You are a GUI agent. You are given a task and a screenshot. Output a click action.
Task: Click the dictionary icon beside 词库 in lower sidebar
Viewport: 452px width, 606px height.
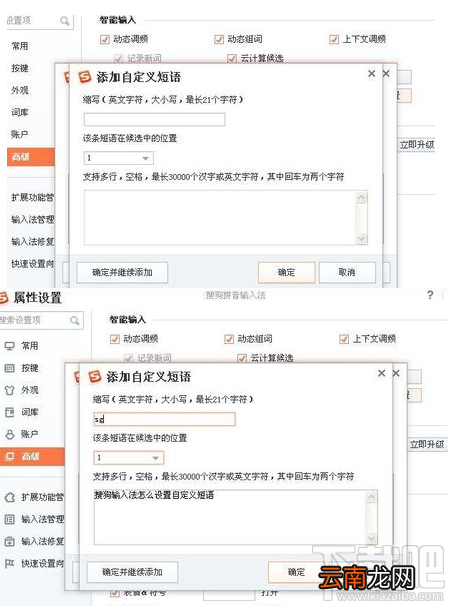(x=9, y=412)
